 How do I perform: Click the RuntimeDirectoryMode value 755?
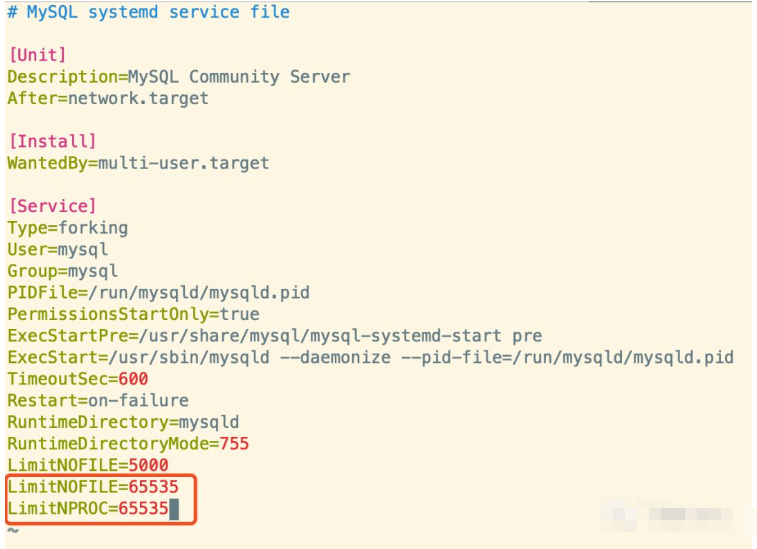[233, 443]
